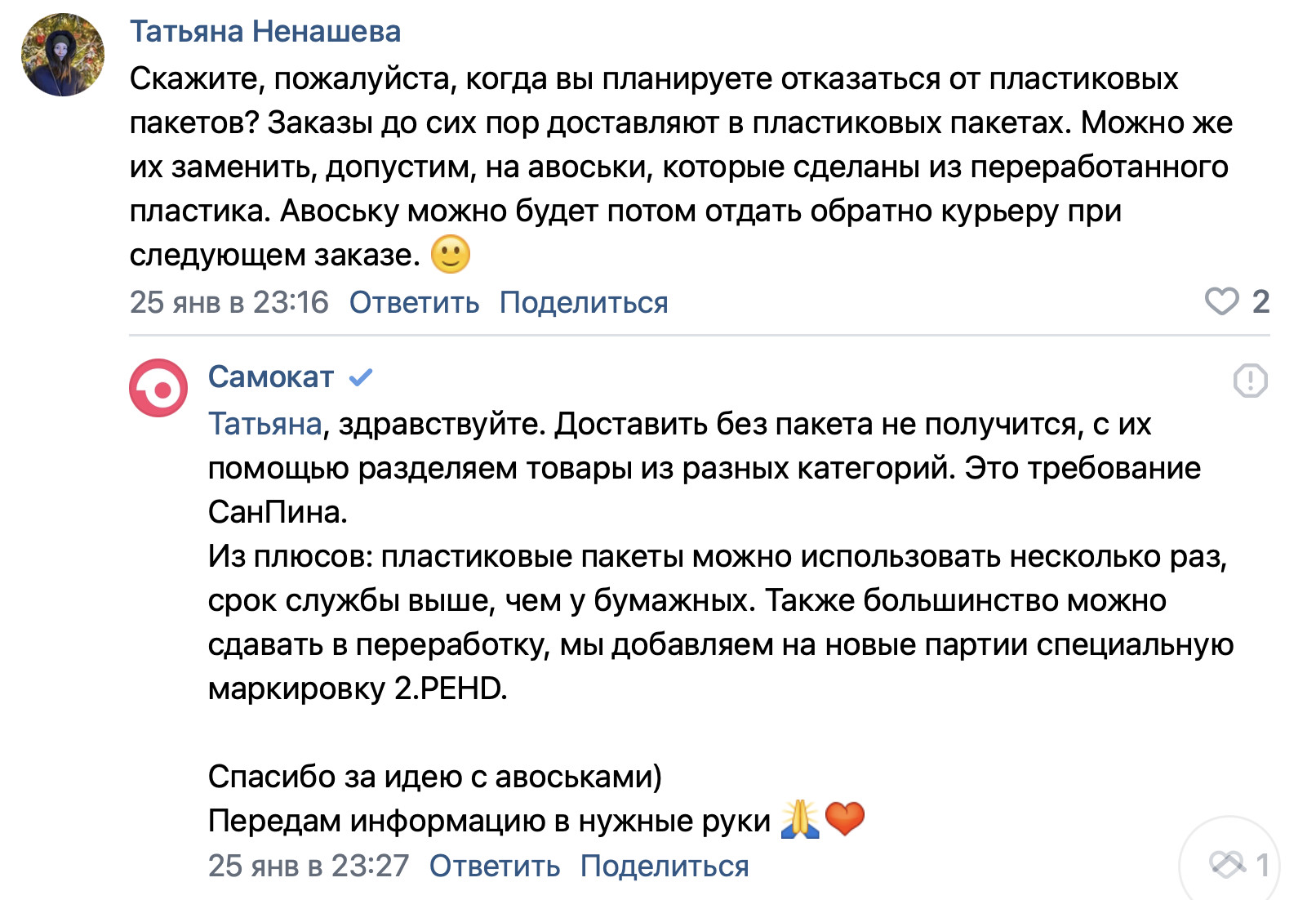The image size is (1316, 900).
Task: Click the red heart emoji in Самокат's reply
Action: point(845,819)
